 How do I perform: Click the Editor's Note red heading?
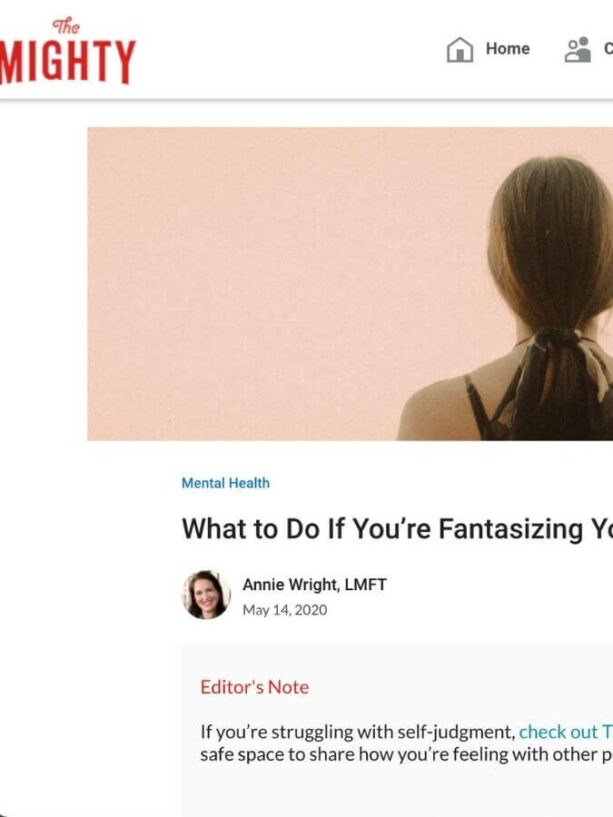coord(254,687)
